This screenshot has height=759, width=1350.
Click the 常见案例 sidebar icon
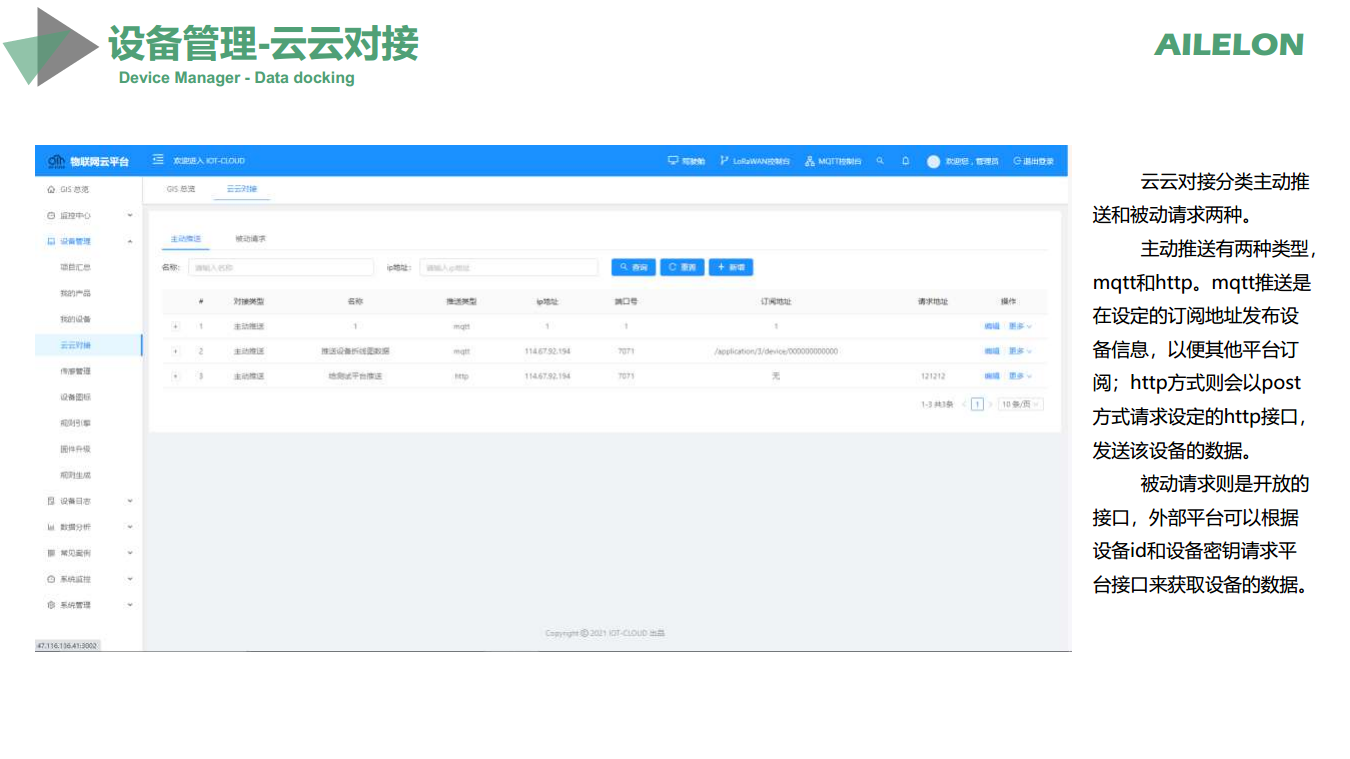click(x=51, y=553)
